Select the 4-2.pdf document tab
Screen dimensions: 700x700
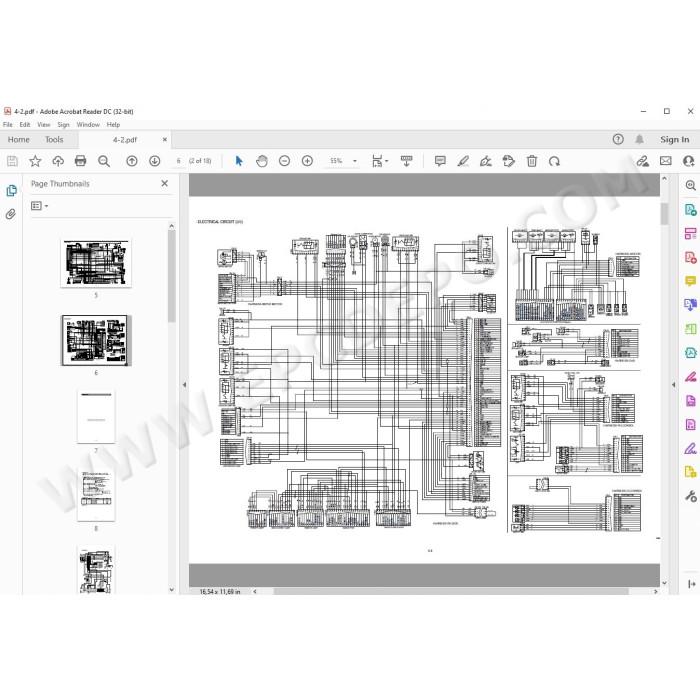125,140
